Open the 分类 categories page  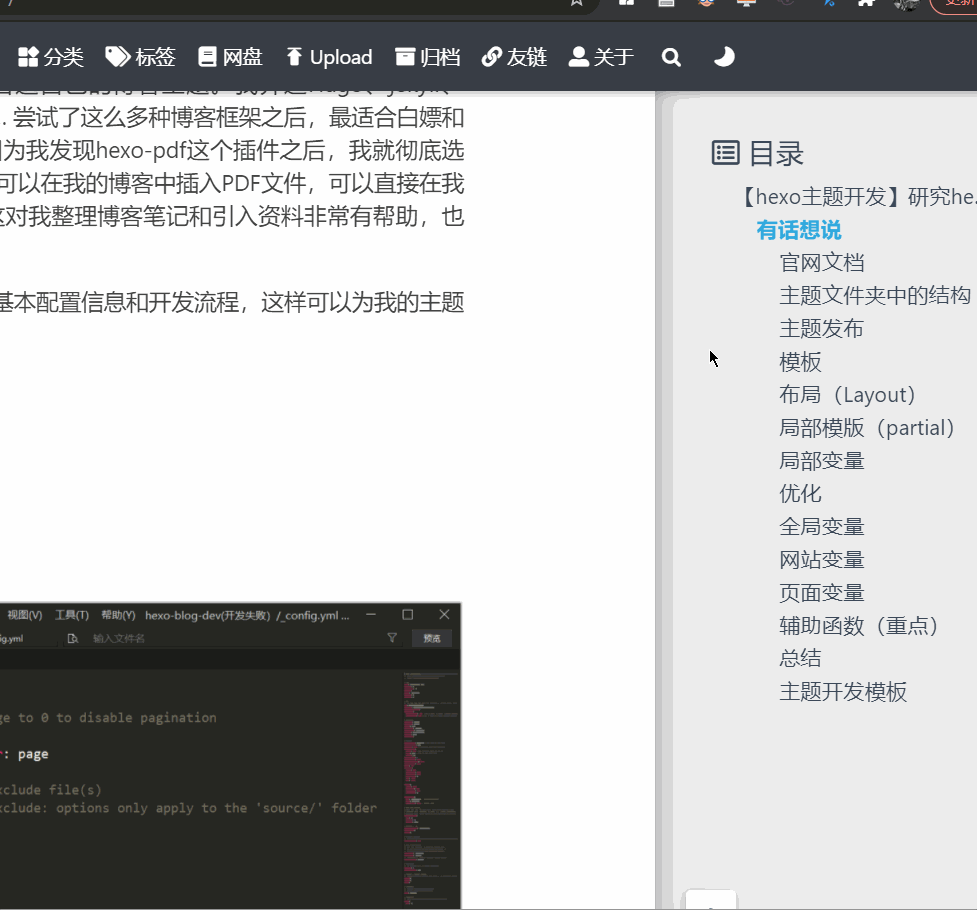[50, 57]
